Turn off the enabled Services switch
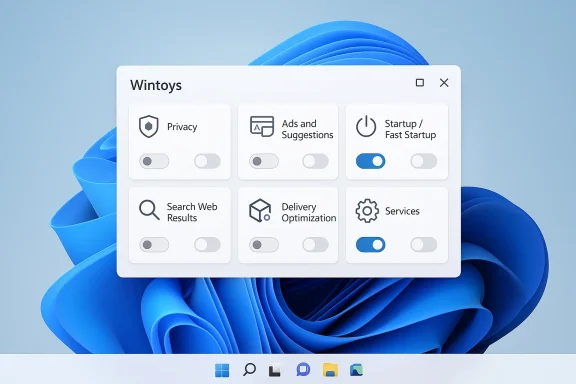The image size is (576, 384). (371, 245)
